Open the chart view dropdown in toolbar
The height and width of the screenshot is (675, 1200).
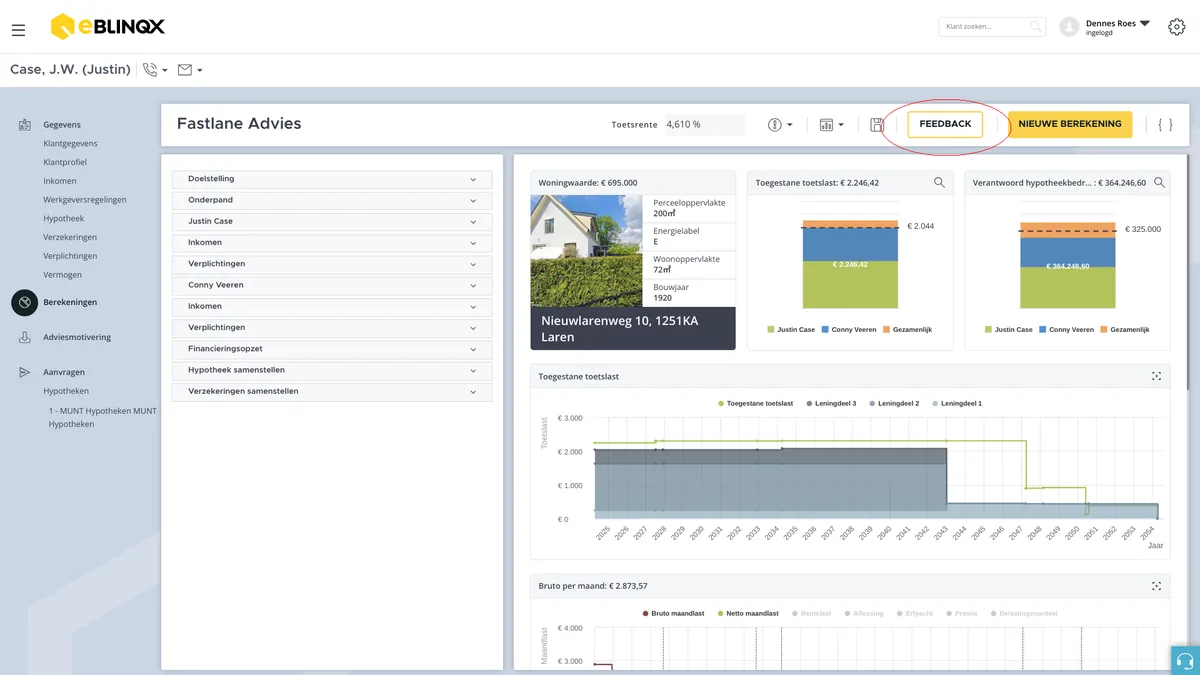pyautogui.click(x=832, y=125)
